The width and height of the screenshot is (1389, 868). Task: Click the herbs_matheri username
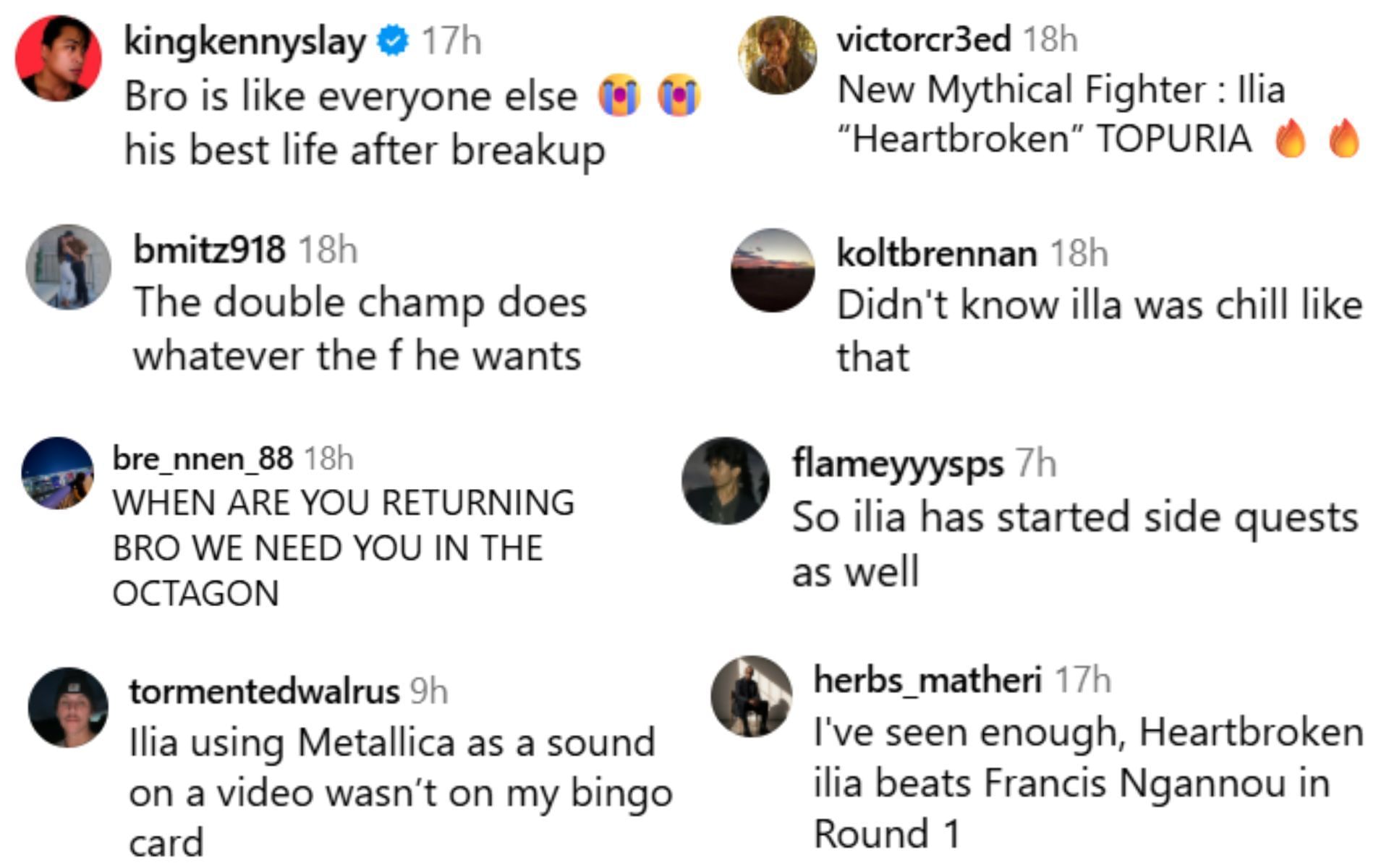point(927,679)
